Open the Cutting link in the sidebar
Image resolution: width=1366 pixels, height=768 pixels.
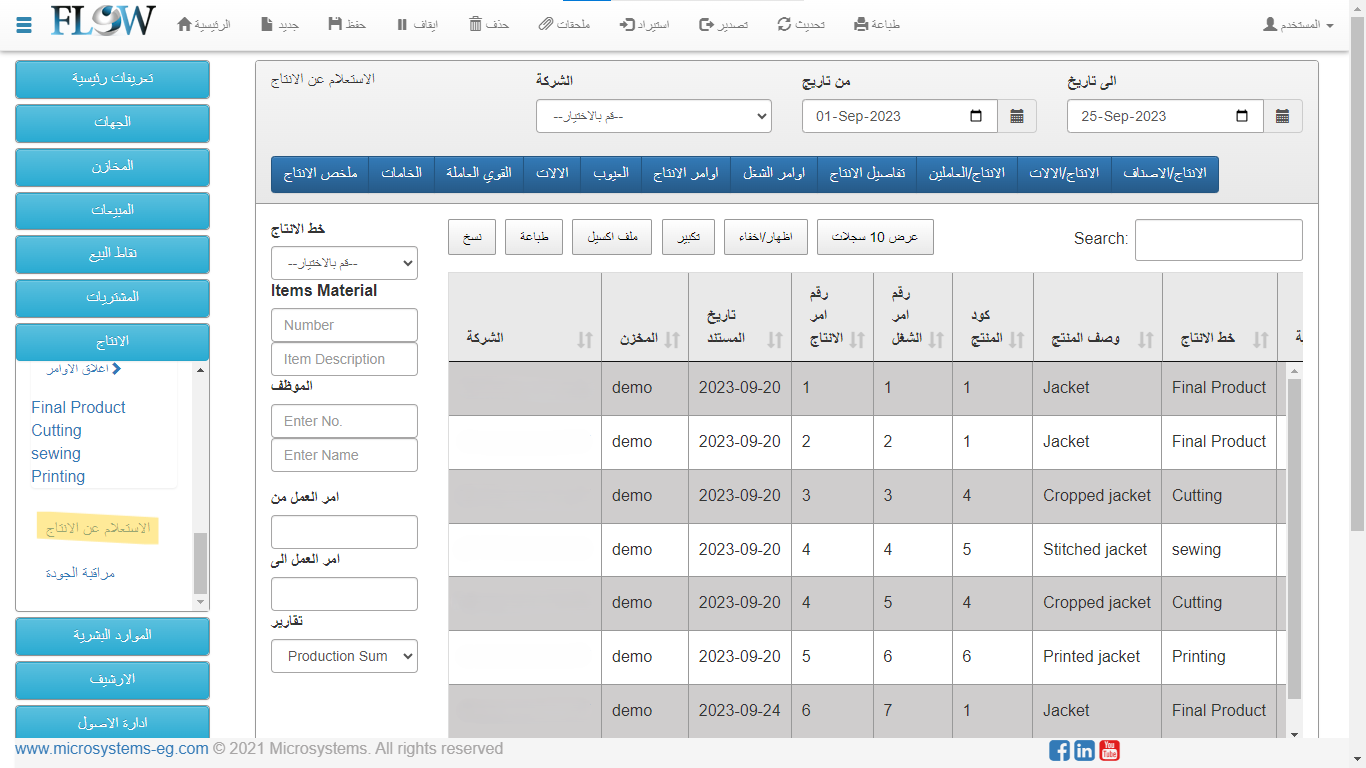pos(56,430)
